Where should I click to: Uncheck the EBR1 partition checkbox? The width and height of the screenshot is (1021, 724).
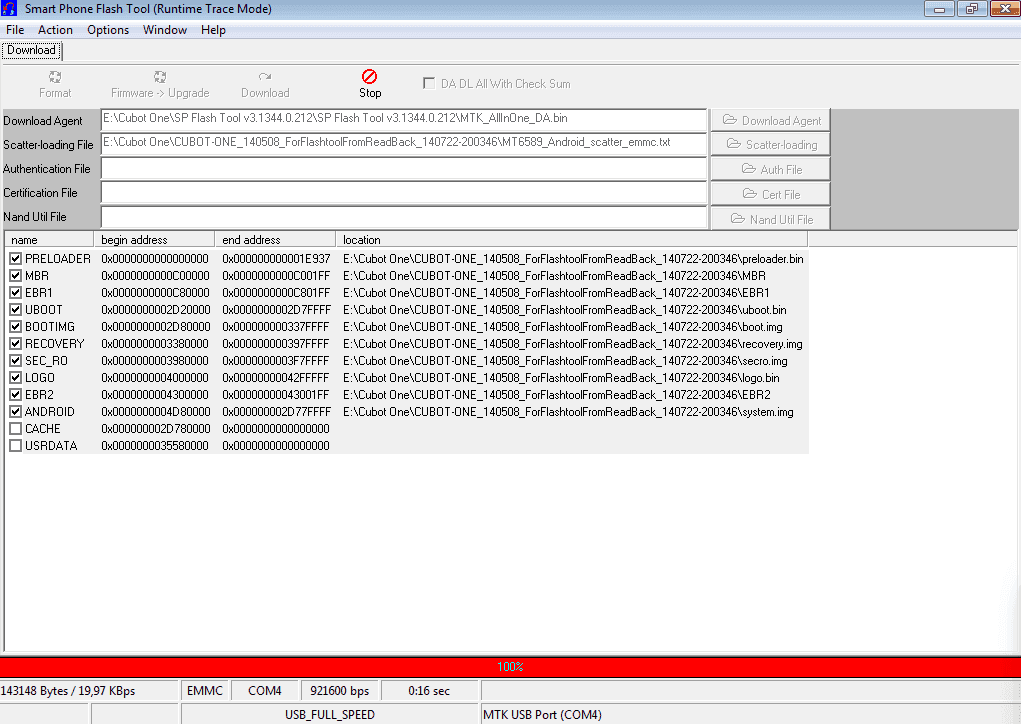click(x=16, y=293)
